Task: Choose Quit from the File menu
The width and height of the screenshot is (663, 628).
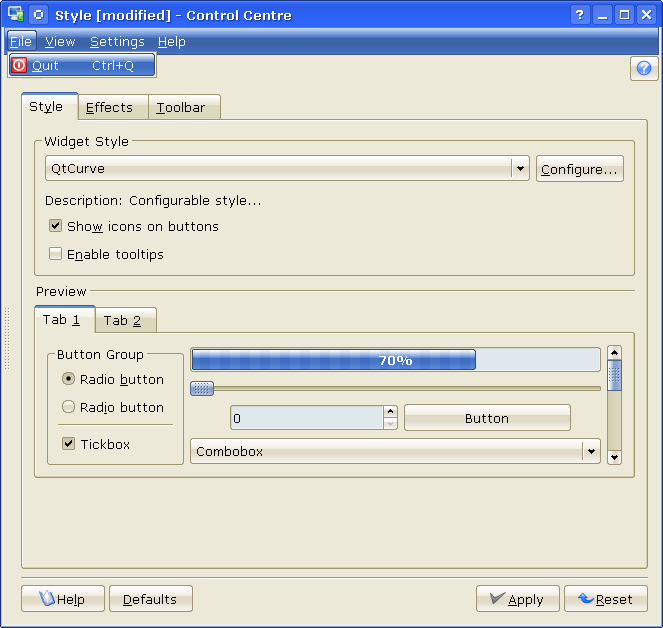Action: 82,66
